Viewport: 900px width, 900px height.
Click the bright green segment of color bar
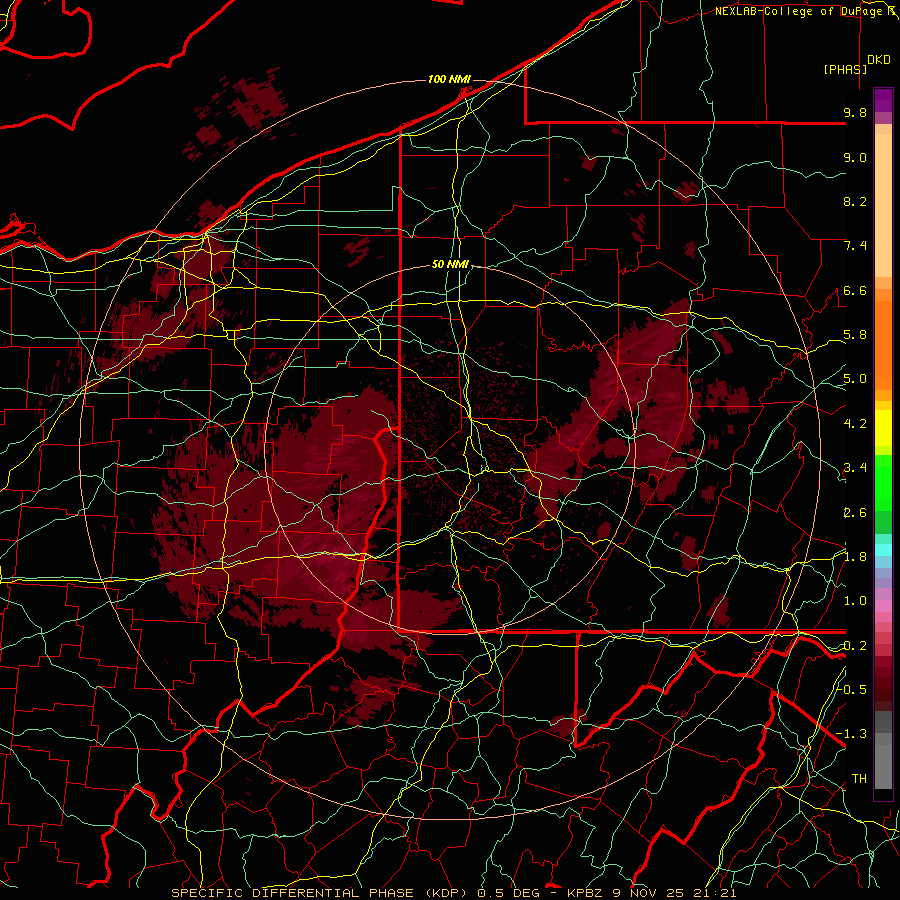pos(883,483)
